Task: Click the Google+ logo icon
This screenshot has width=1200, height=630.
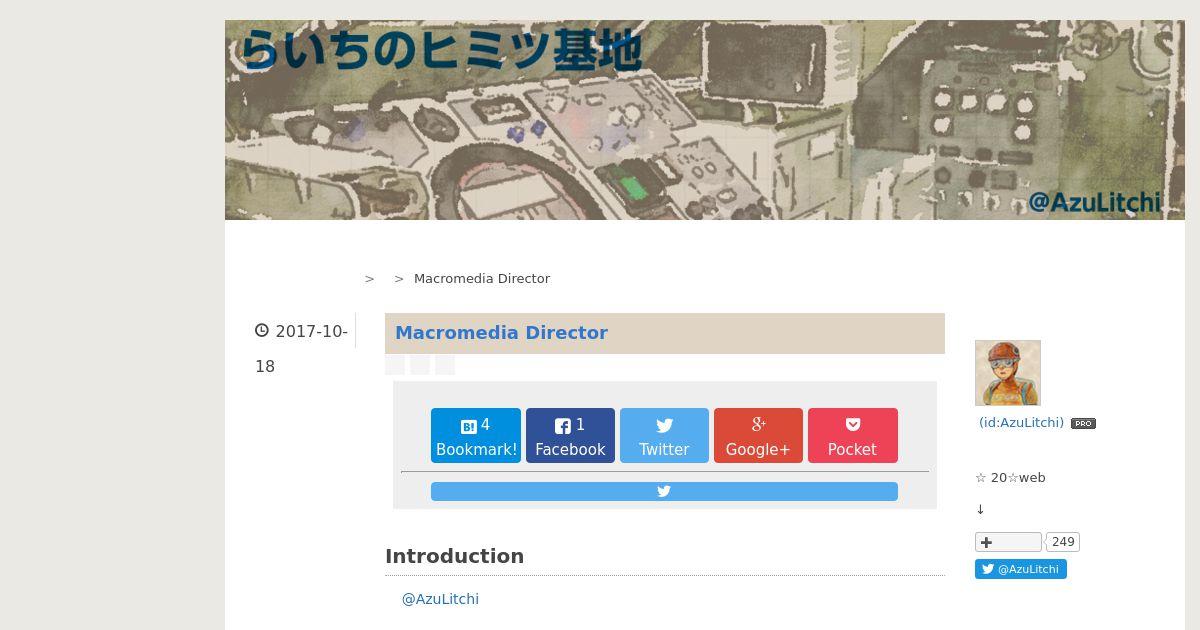Action: tap(759, 424)
